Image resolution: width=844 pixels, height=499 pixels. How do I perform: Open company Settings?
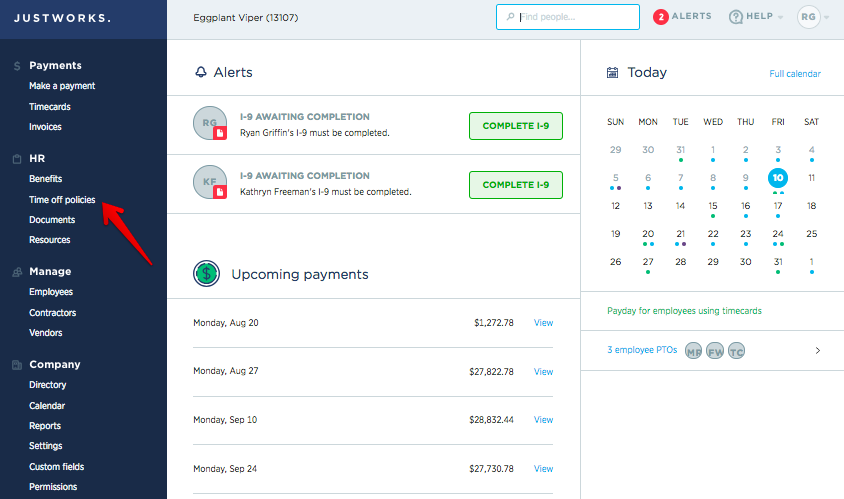tap(45, 446)
